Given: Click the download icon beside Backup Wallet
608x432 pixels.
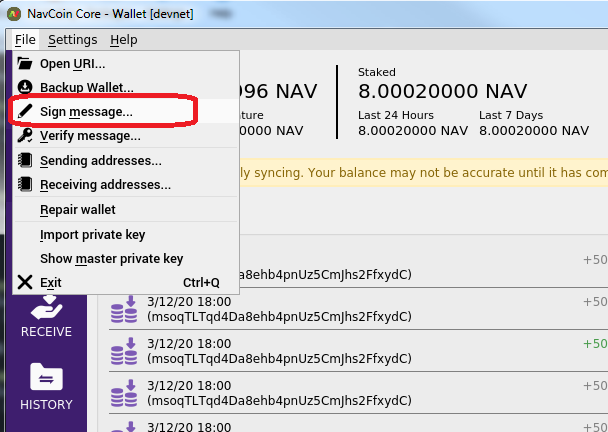Looking at the screenshot, I should 25,87.
